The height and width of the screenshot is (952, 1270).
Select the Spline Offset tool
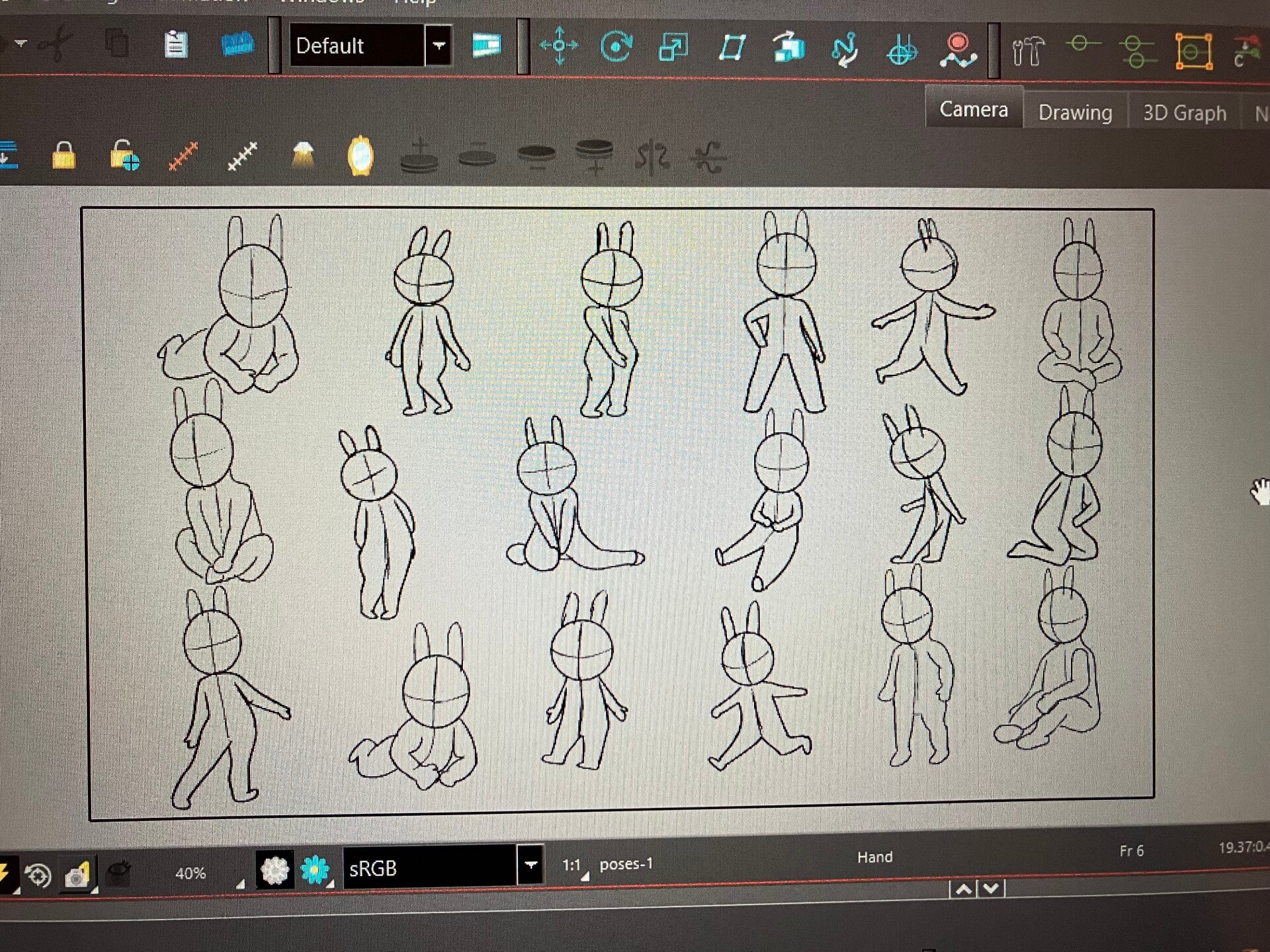(845, 50)
